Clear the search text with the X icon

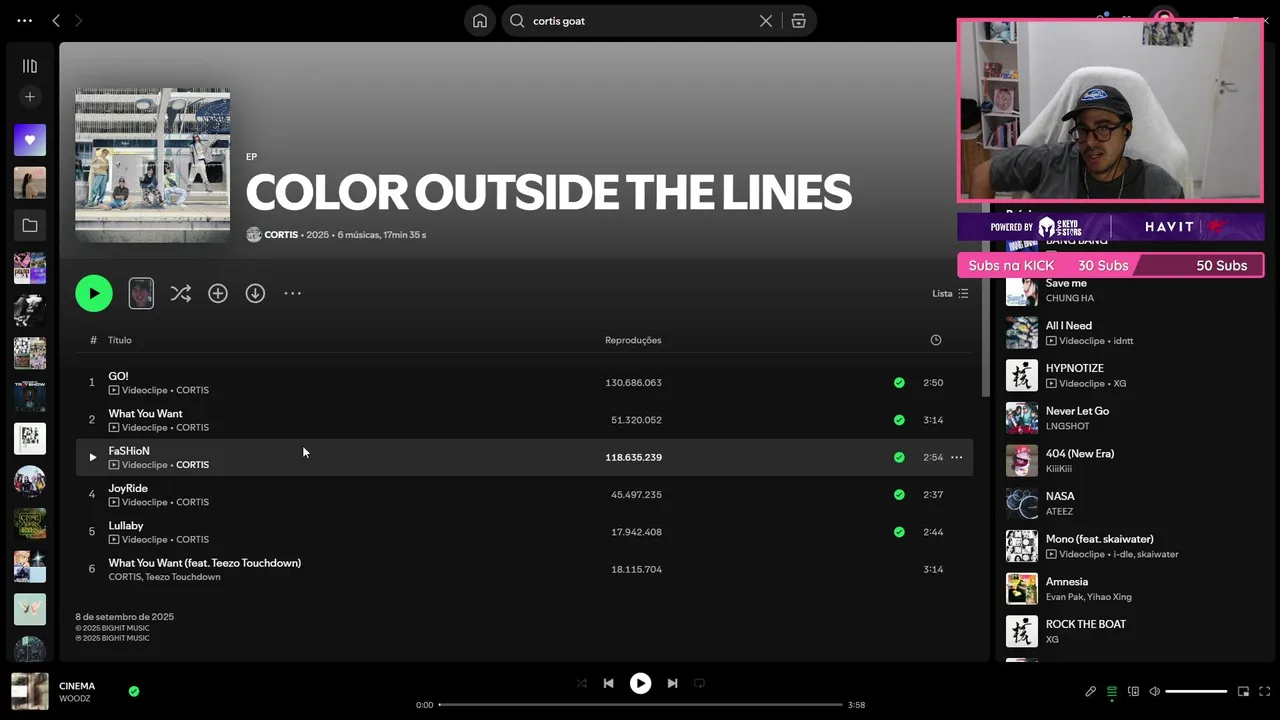click(766, 21)
